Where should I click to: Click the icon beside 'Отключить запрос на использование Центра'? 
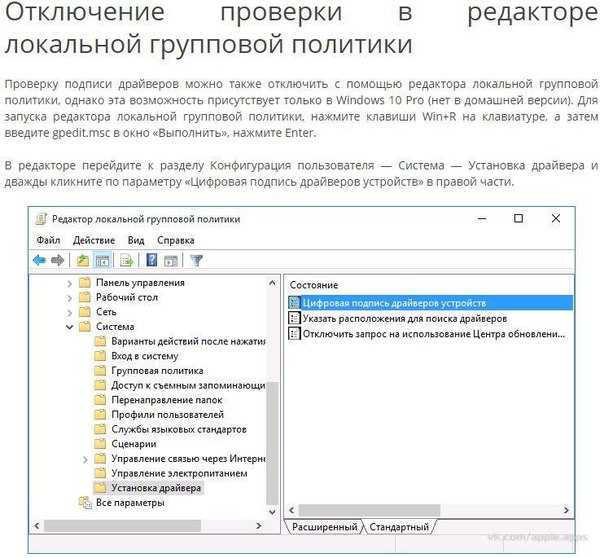tap(294, 333)
